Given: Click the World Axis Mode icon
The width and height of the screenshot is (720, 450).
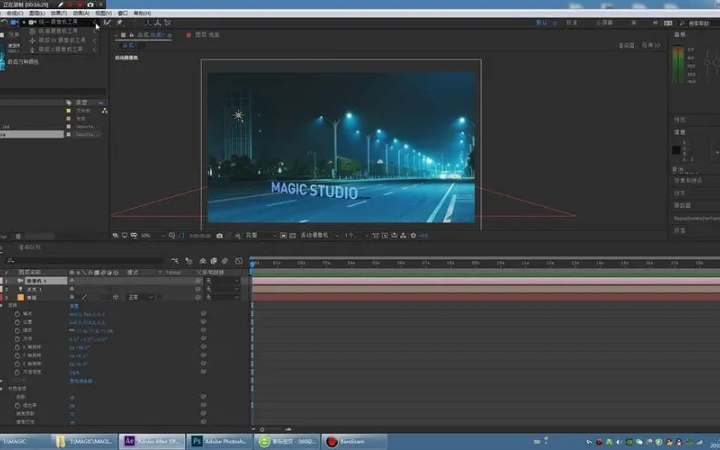Looking at the screenshot, I should pyautogui.click(x=158, y=22).
